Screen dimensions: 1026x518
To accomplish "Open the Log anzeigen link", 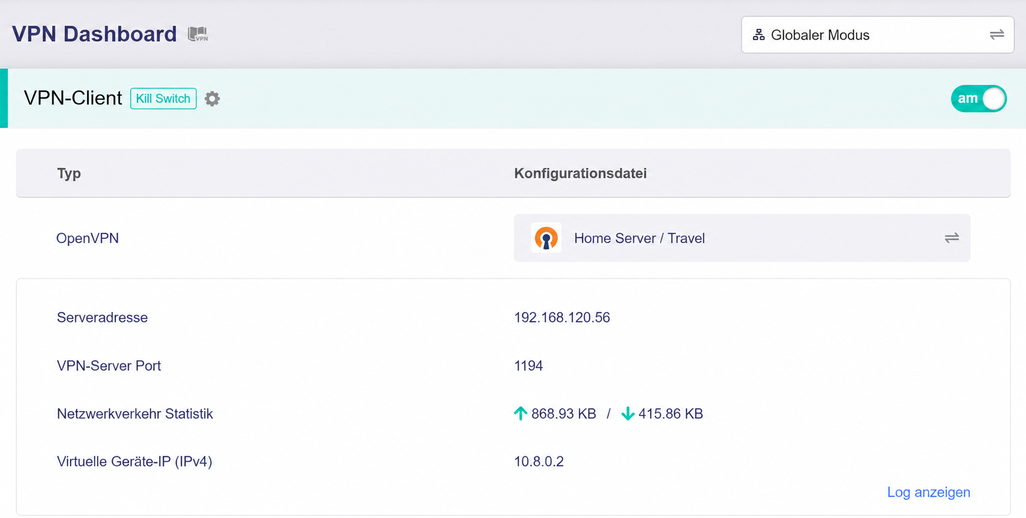I will point(929,492).
